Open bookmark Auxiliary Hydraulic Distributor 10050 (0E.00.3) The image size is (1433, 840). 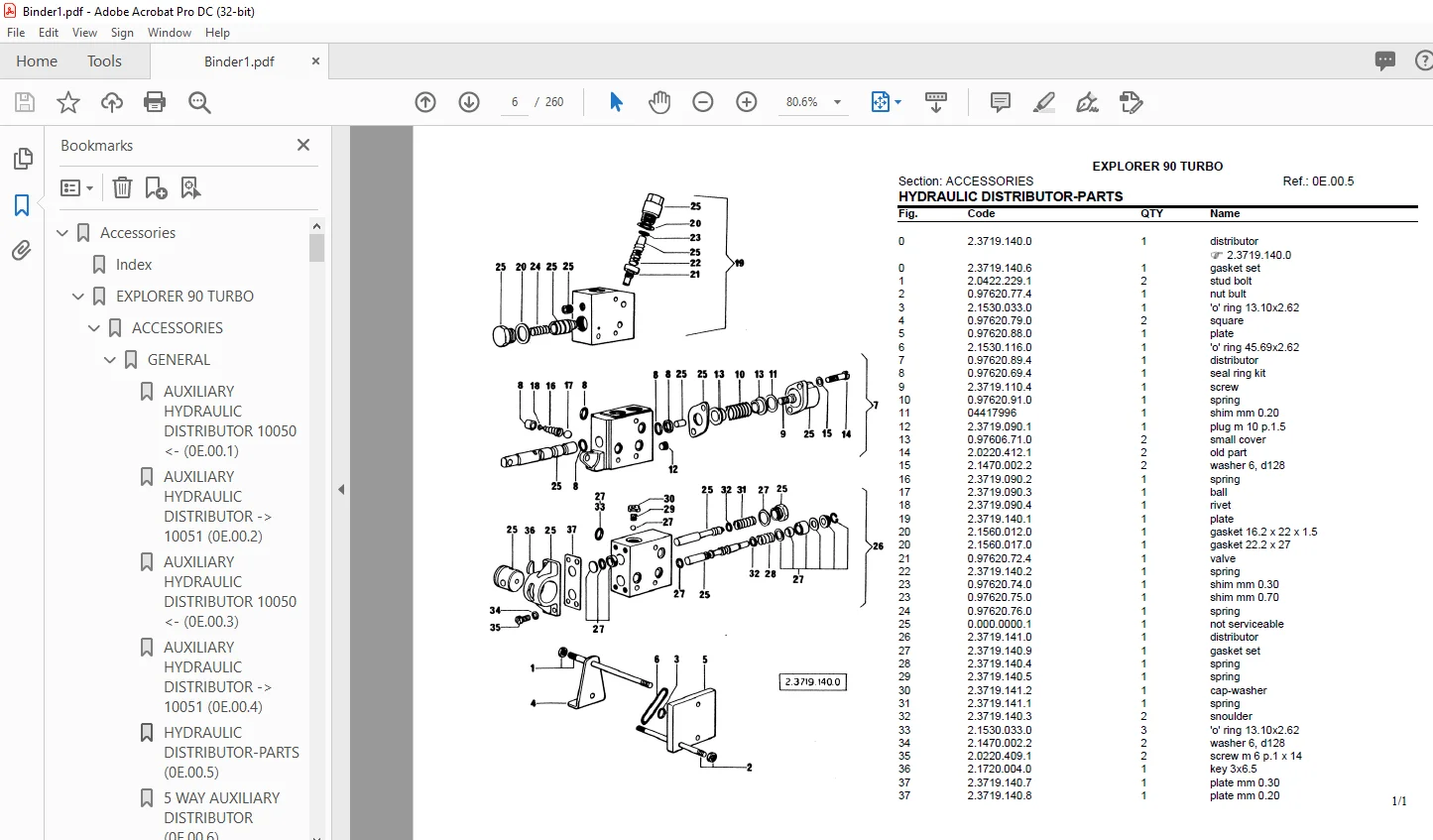pyautogui.click(x=230, y=592)
